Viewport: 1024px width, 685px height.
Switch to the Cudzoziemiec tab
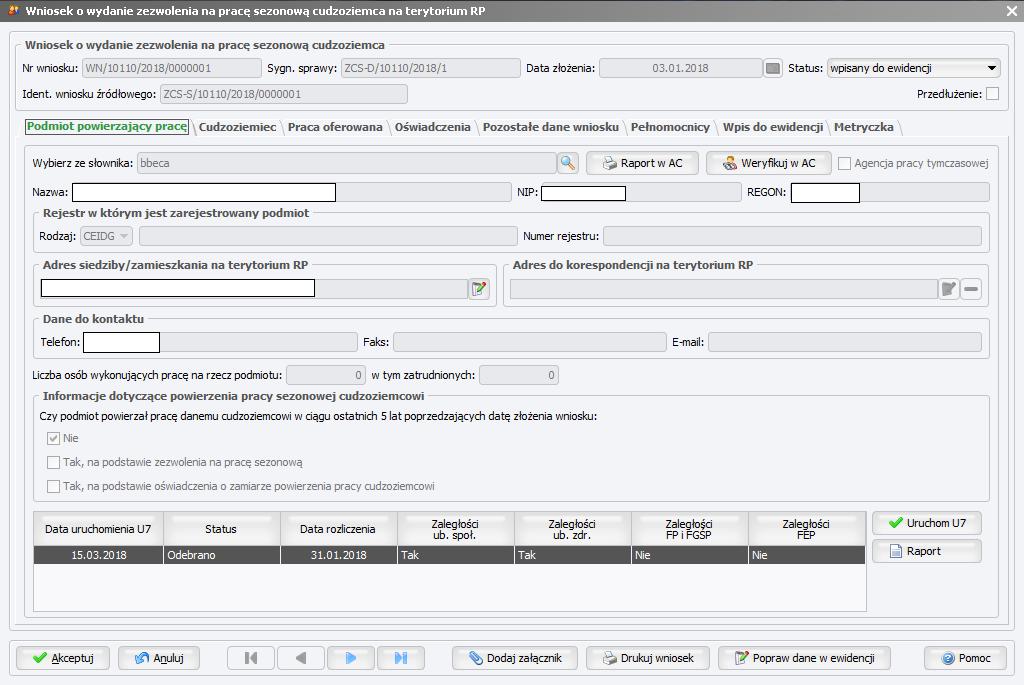click(x=238, y=127)
